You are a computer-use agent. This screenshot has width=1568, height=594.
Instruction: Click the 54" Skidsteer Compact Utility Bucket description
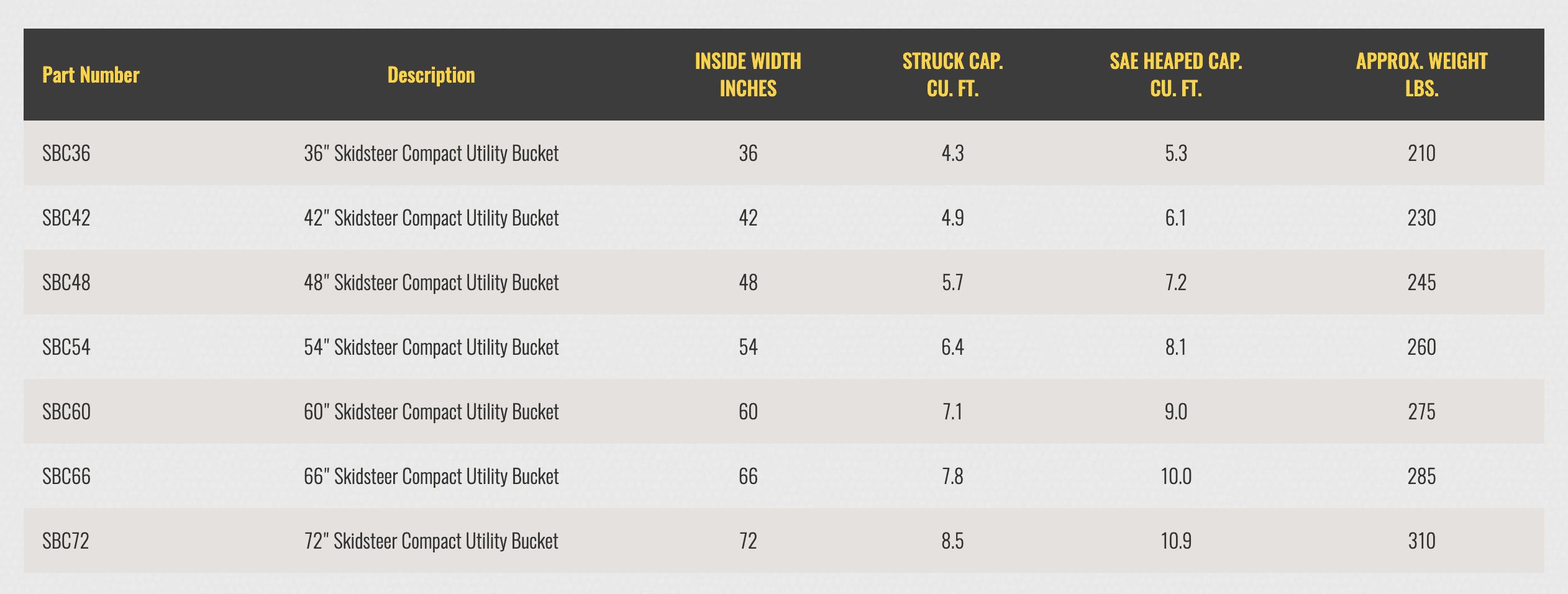click(431, 347)
